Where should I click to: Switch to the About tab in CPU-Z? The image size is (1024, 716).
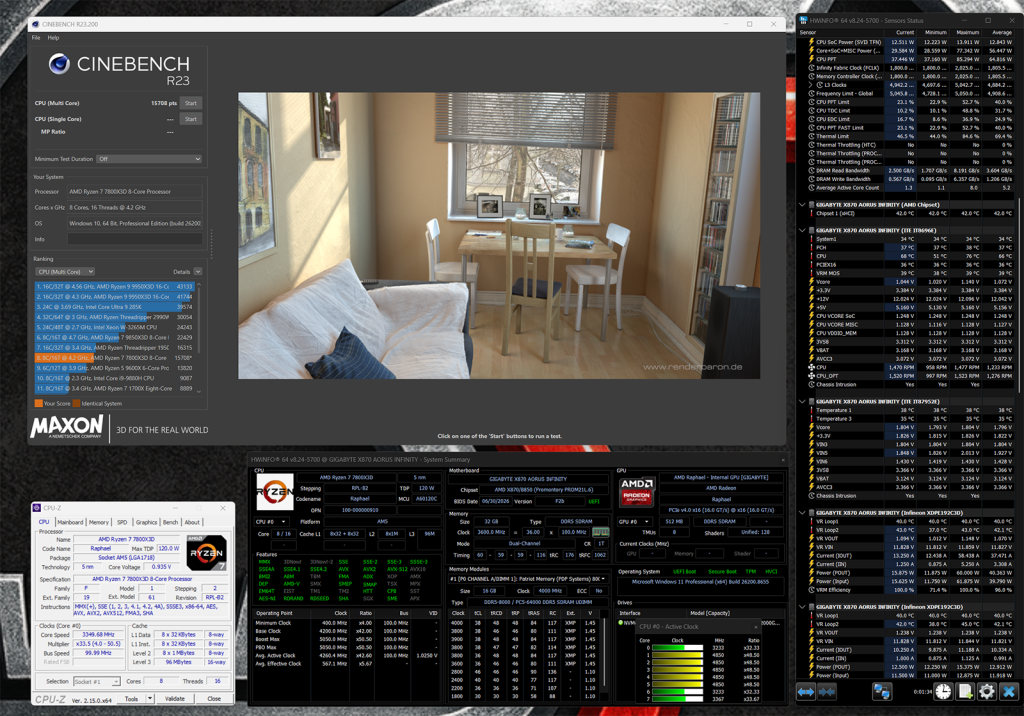click(192, 522)
